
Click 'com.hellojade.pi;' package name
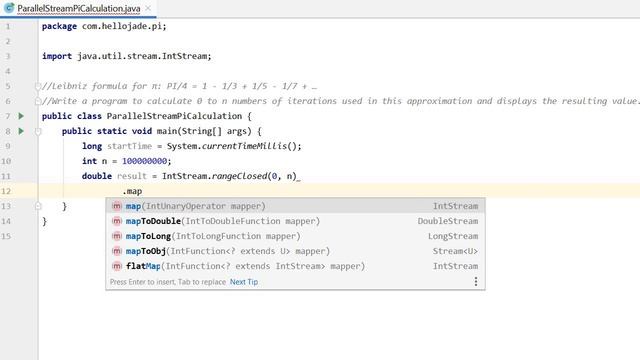pyautogui.click(x=124, y=26)
